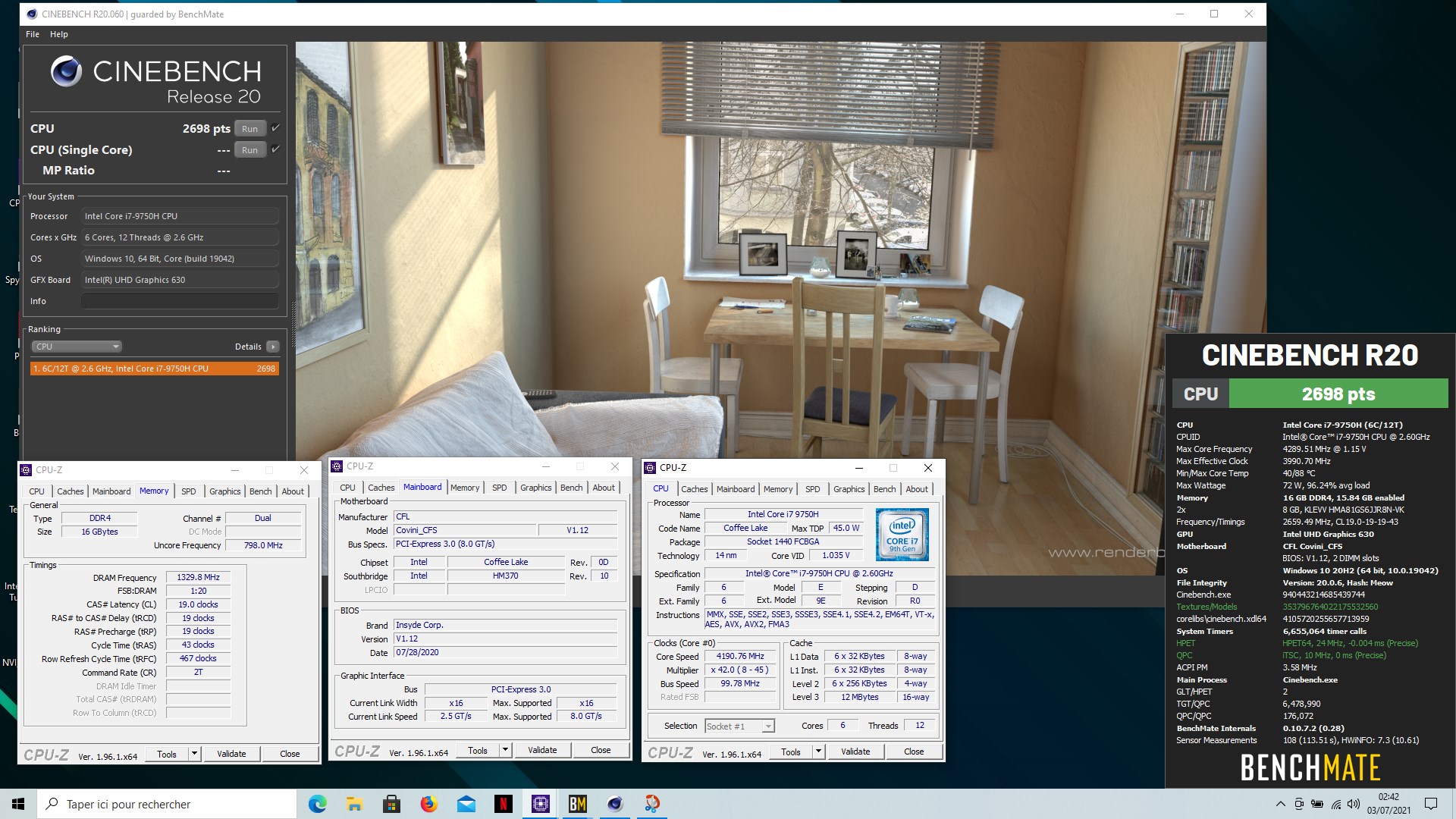Open Graphics tab in middle CPU-Z window
The image size is (1456, 819).
point(536,488)
